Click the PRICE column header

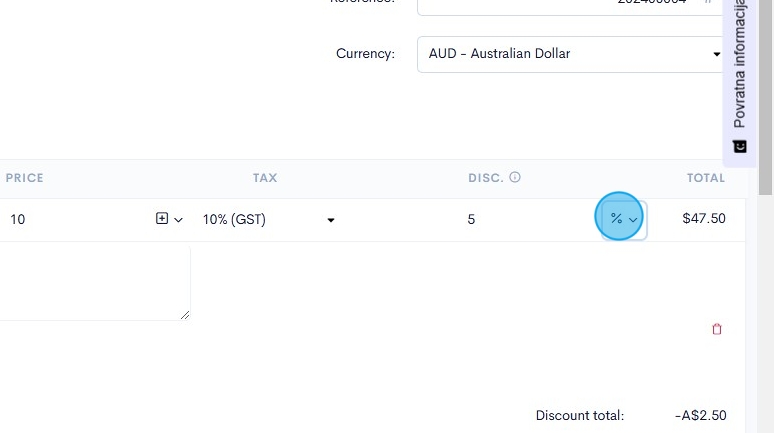coord(25,178)
